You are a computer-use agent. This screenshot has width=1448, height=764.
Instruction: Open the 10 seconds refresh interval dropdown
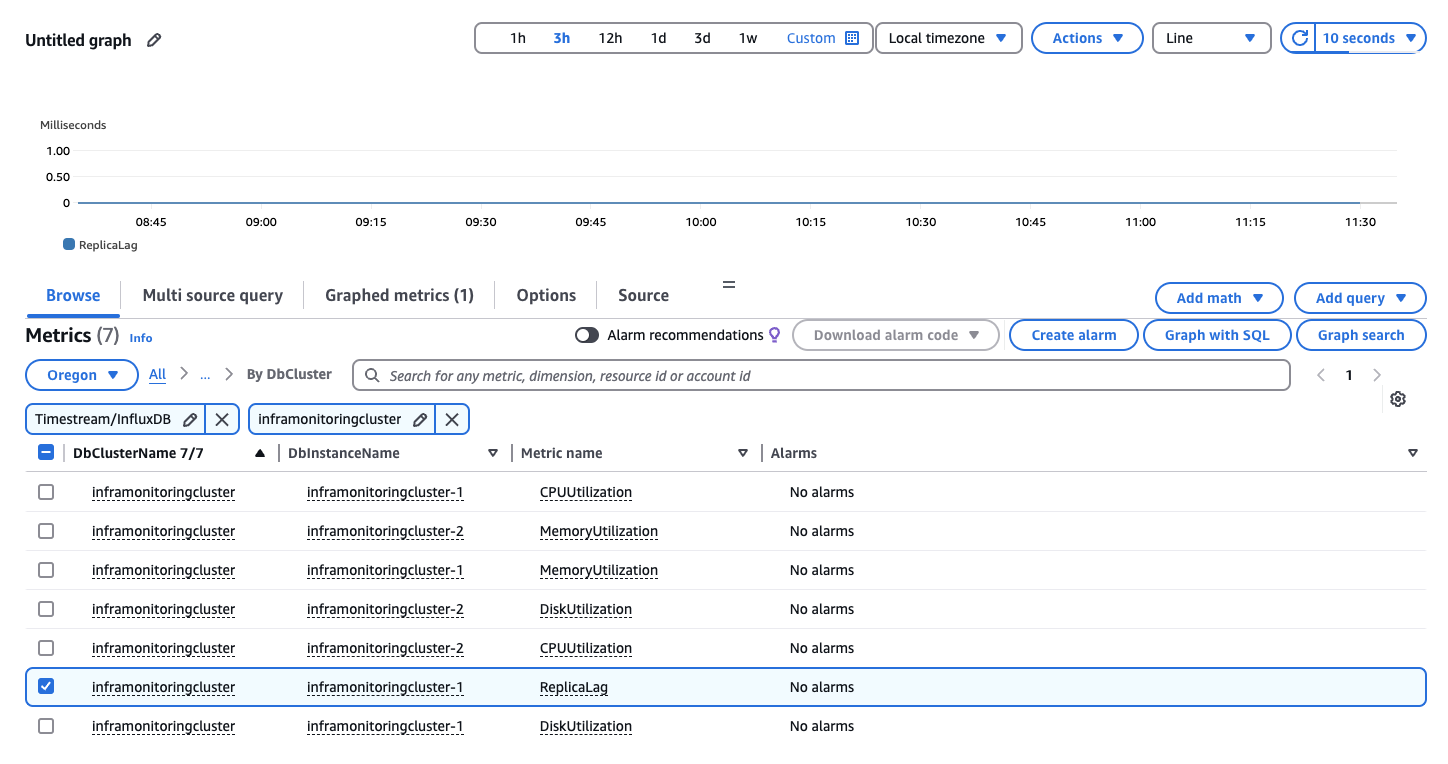click(x=1367, y=37)
